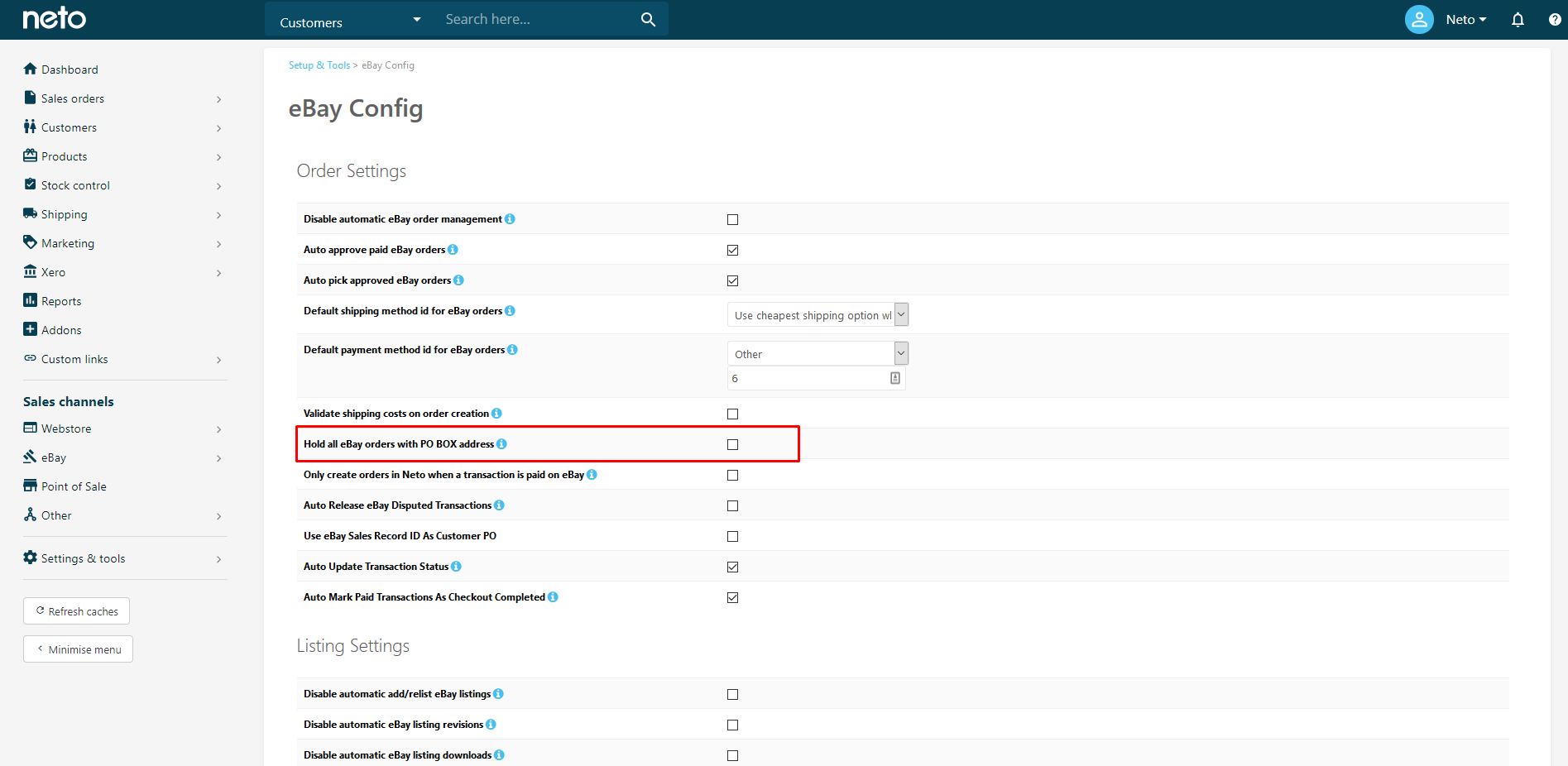Check Disable automatic add/relist eBay listings
This screenshot has height=766, width=1568.
pos(732,694)
